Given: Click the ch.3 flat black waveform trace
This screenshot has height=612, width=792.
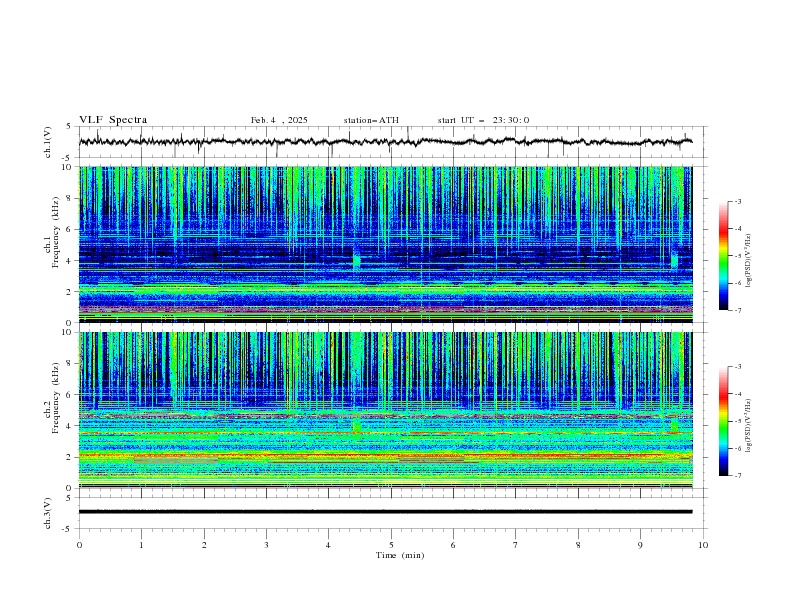Looking at the screenshot, I should (385, 512).
